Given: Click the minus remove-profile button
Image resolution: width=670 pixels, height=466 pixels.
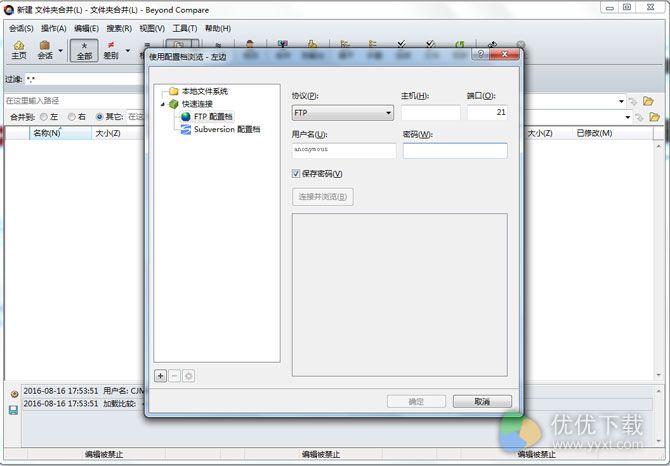Looking at the screenshot, I should (x=174, y=376).
